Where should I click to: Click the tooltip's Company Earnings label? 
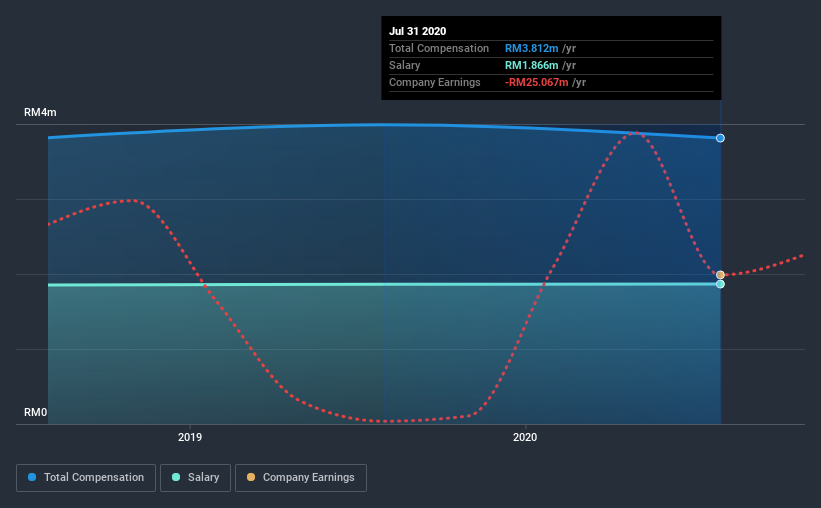point(435,82)
